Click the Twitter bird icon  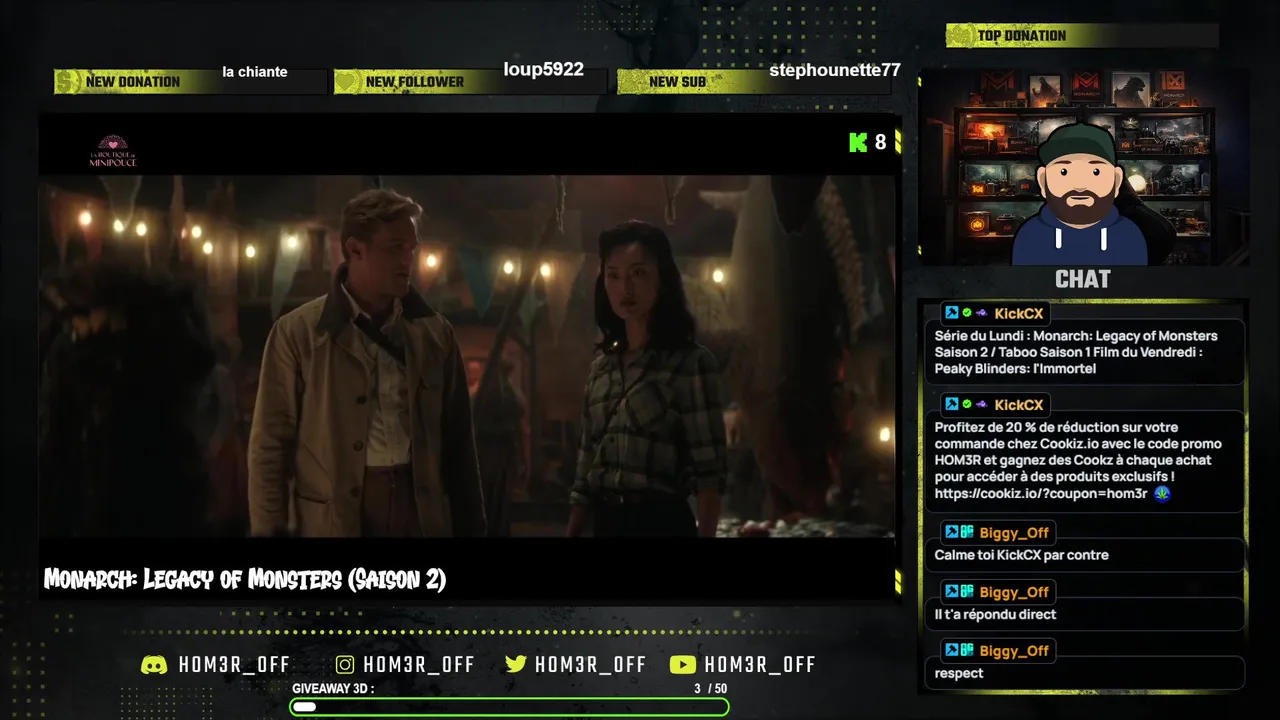pos(516,665)
